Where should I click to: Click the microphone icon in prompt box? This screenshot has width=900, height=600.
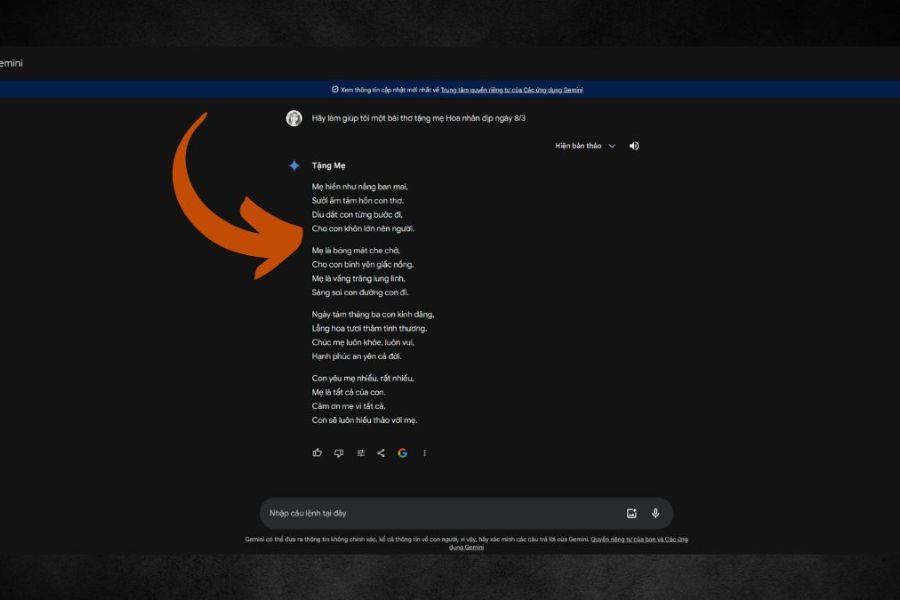(656, 513)
